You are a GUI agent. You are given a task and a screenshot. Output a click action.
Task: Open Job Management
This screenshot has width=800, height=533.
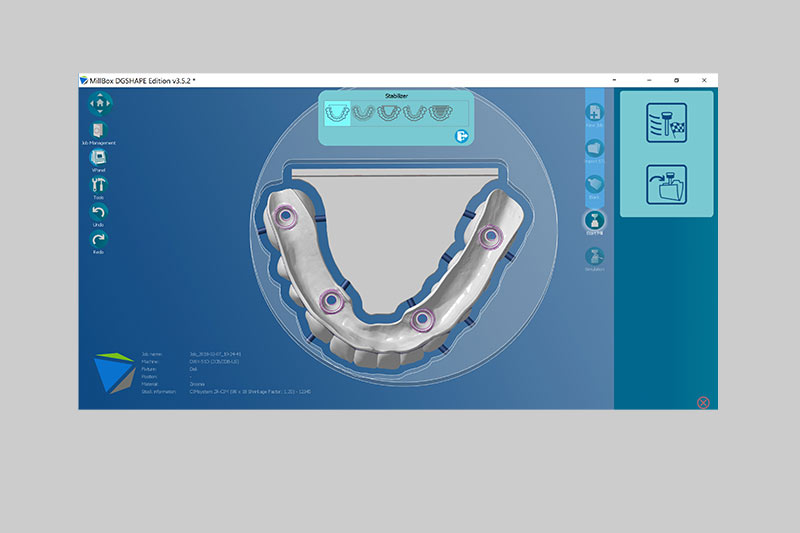coord(98,131)
